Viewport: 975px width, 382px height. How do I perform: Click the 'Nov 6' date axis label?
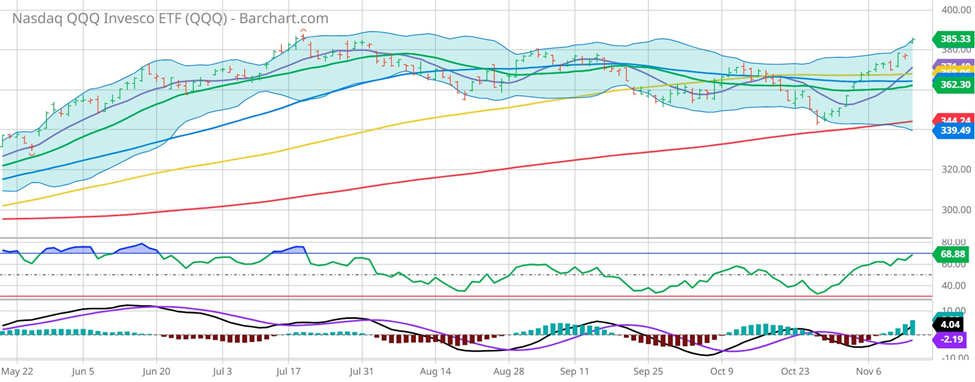tap(869, 370)
